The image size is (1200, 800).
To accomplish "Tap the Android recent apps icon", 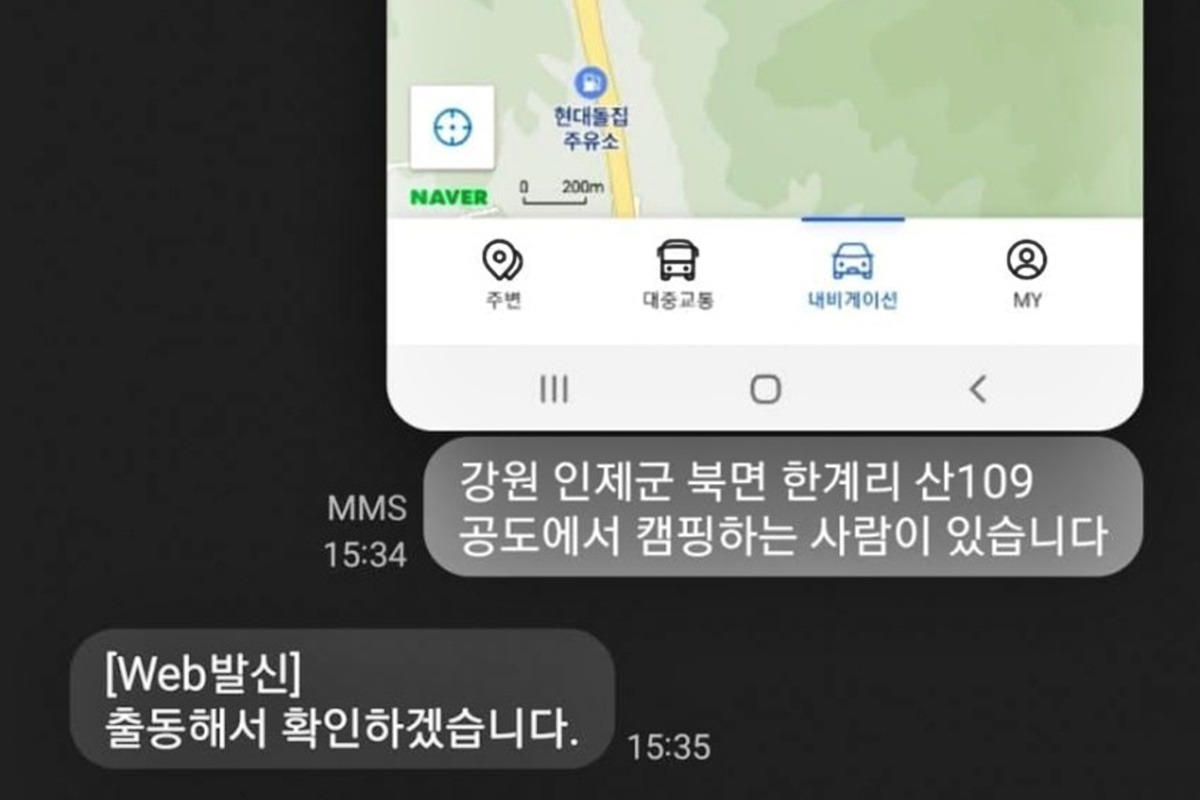I will (554, 389).
